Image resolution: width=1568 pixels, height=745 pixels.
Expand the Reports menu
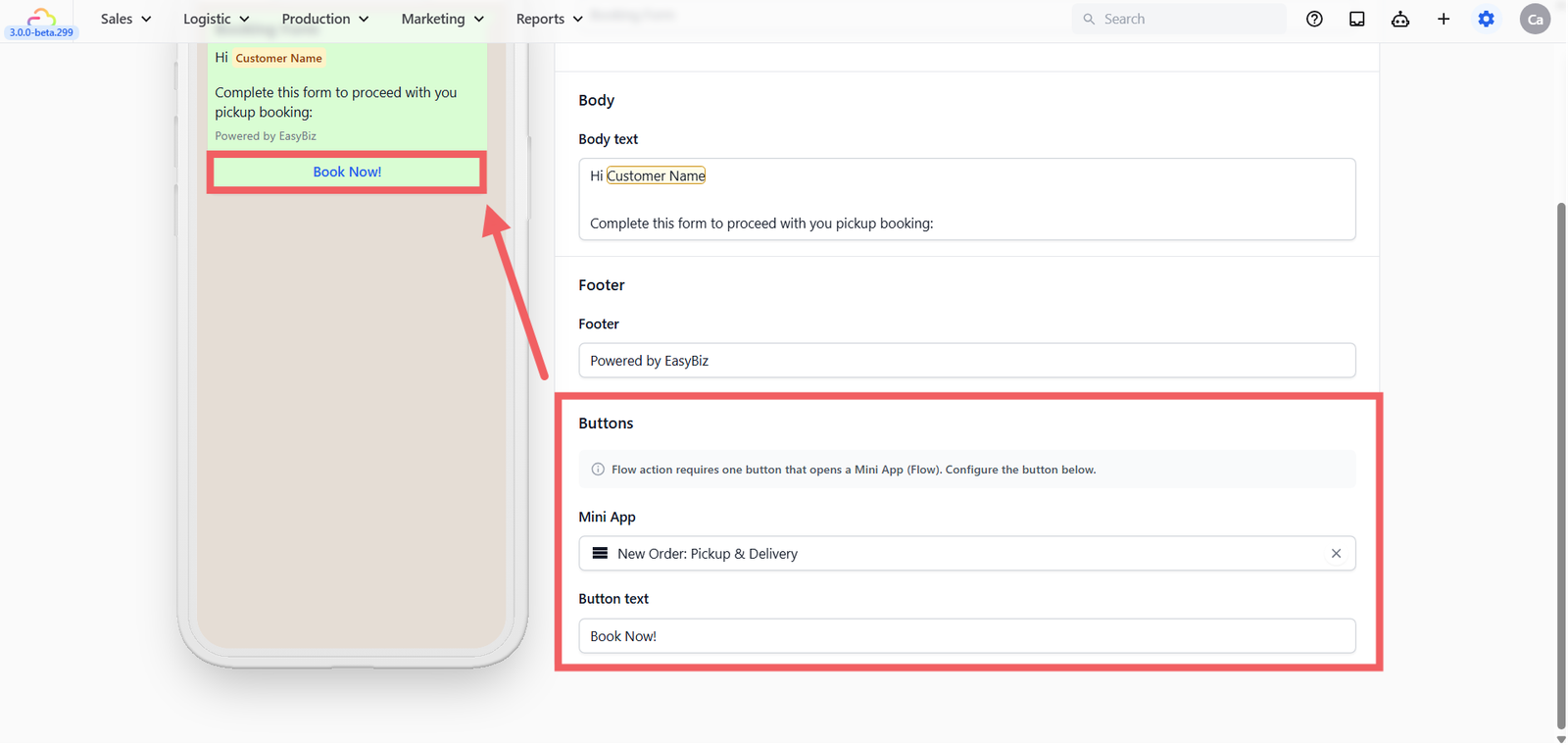point(550,19)
